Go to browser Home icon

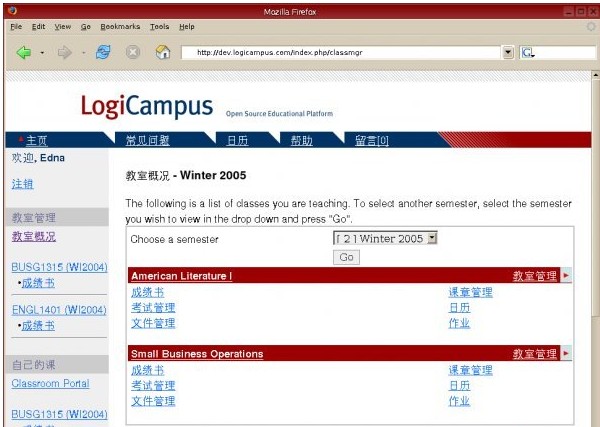click(162, 52)
